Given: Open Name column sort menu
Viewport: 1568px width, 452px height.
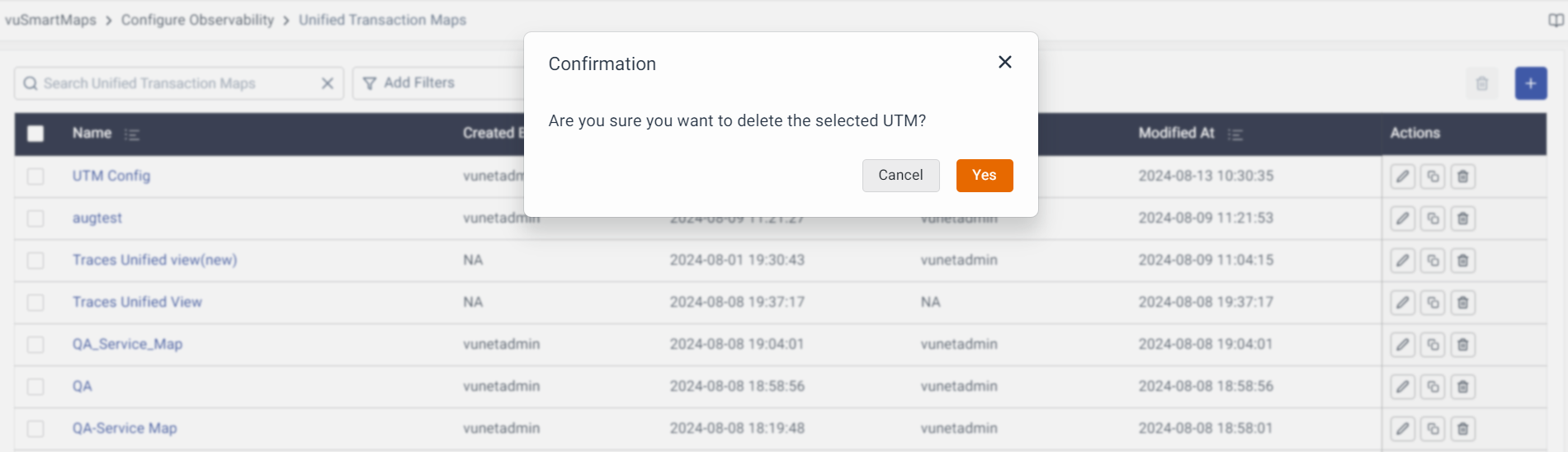Looking at the screenshot, I should 132,134.
